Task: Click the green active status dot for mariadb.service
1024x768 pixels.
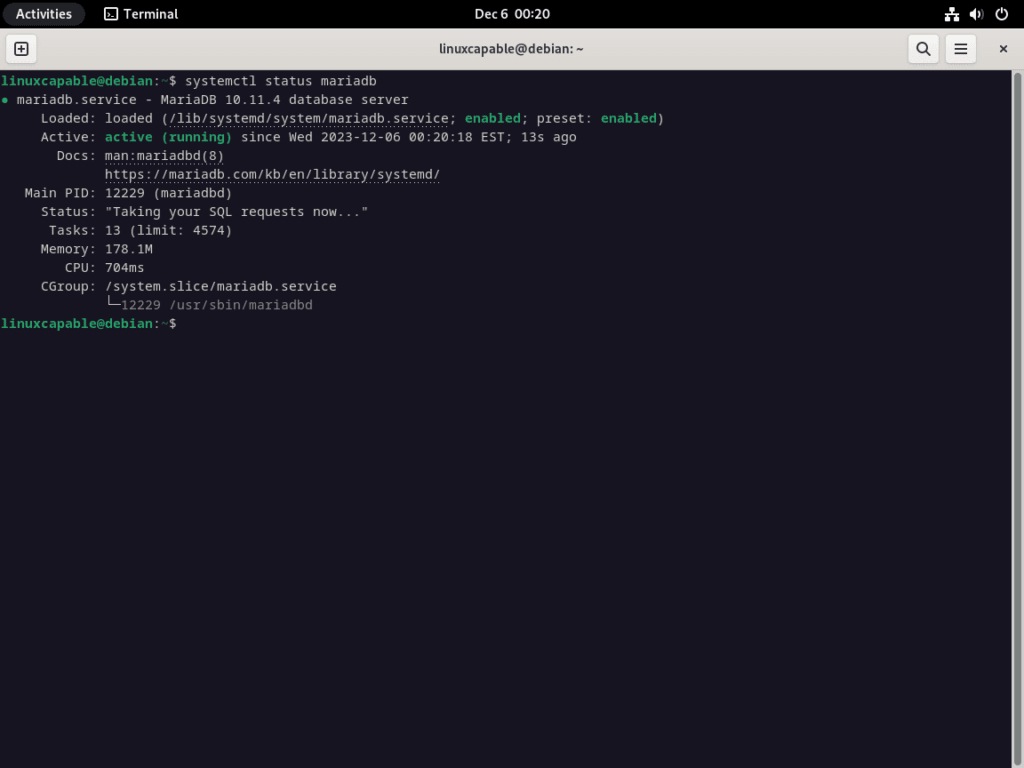Action: 6,99
